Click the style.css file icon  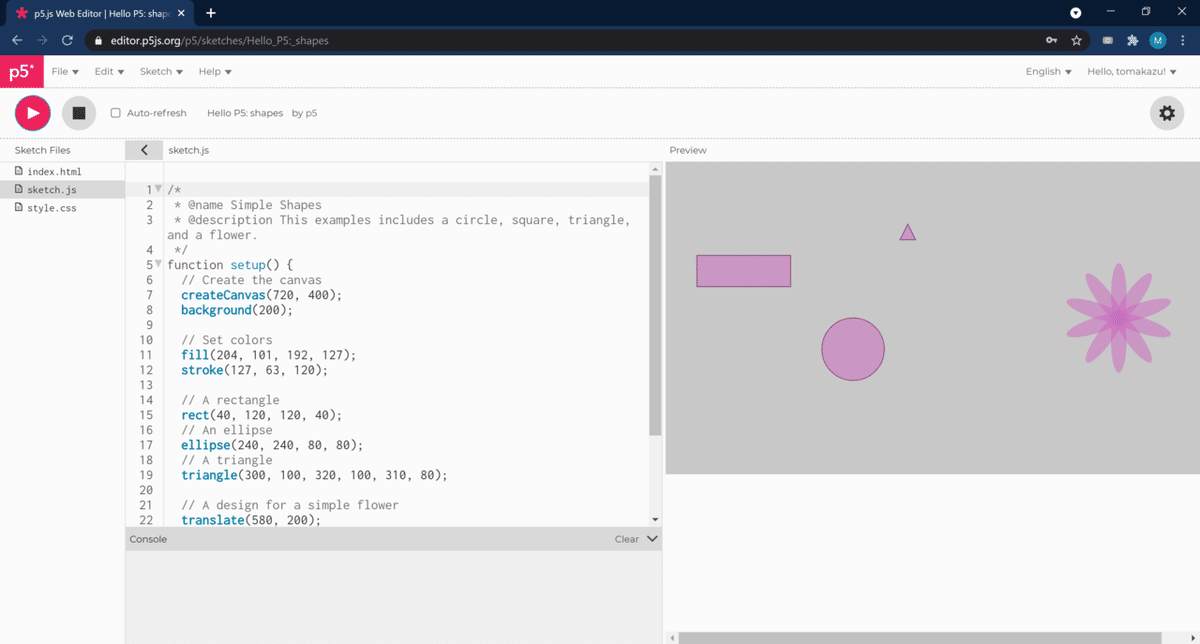click(19, 208)
